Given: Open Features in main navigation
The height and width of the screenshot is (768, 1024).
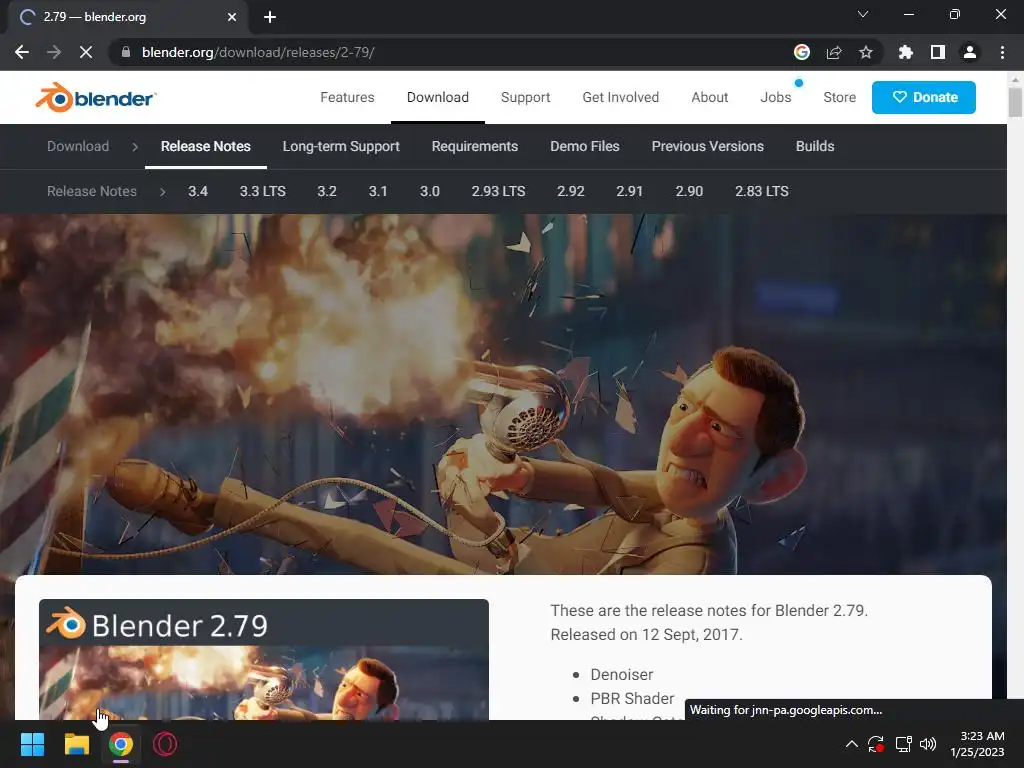Looking at the screenshot, I should [347, 97].
